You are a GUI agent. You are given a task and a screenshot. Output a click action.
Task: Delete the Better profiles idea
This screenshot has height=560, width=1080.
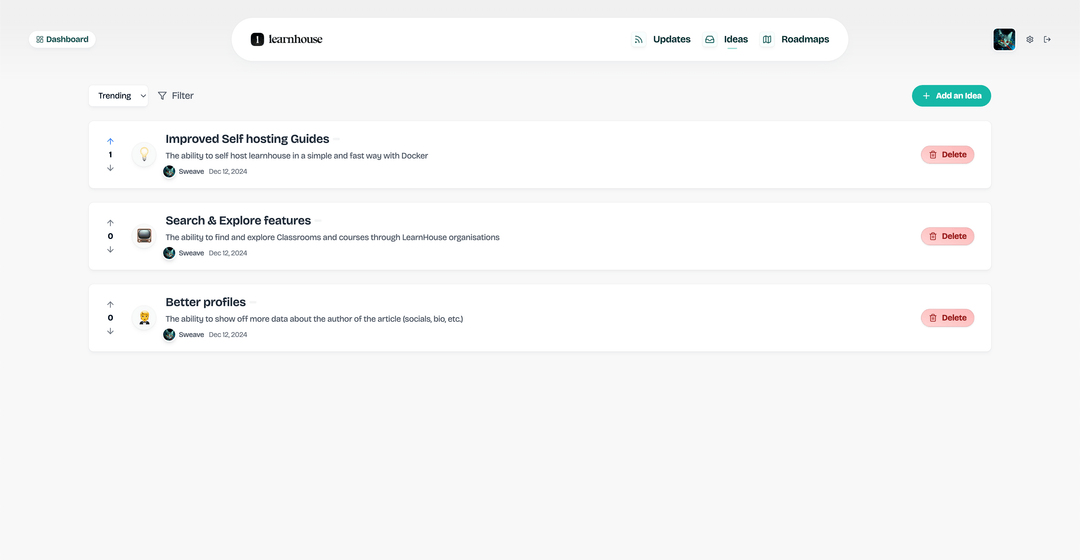pos(947,318)
